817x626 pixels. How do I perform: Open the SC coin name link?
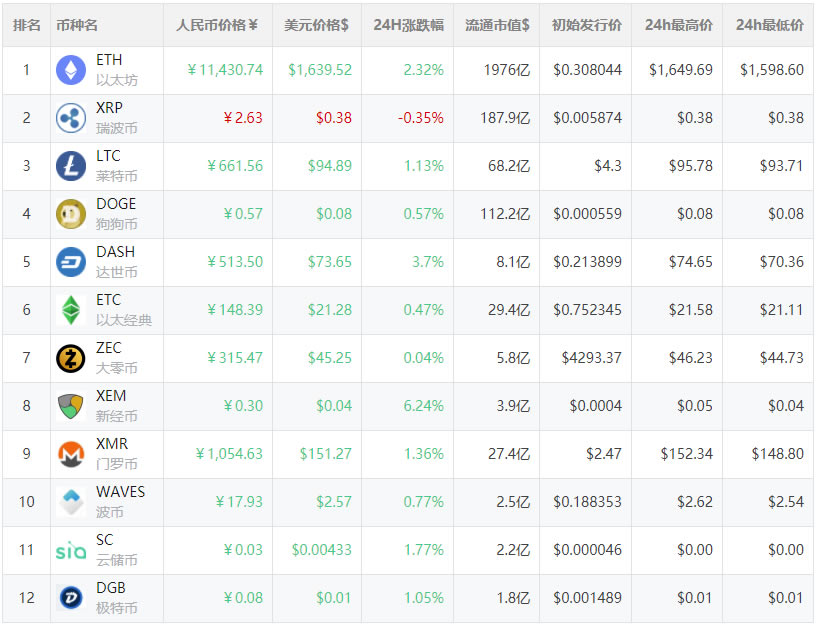(x=105, y=539)
